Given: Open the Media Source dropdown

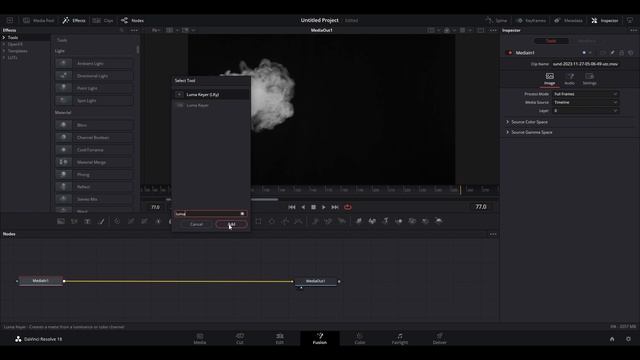Looking at the screenshot, I should point(585,102).
